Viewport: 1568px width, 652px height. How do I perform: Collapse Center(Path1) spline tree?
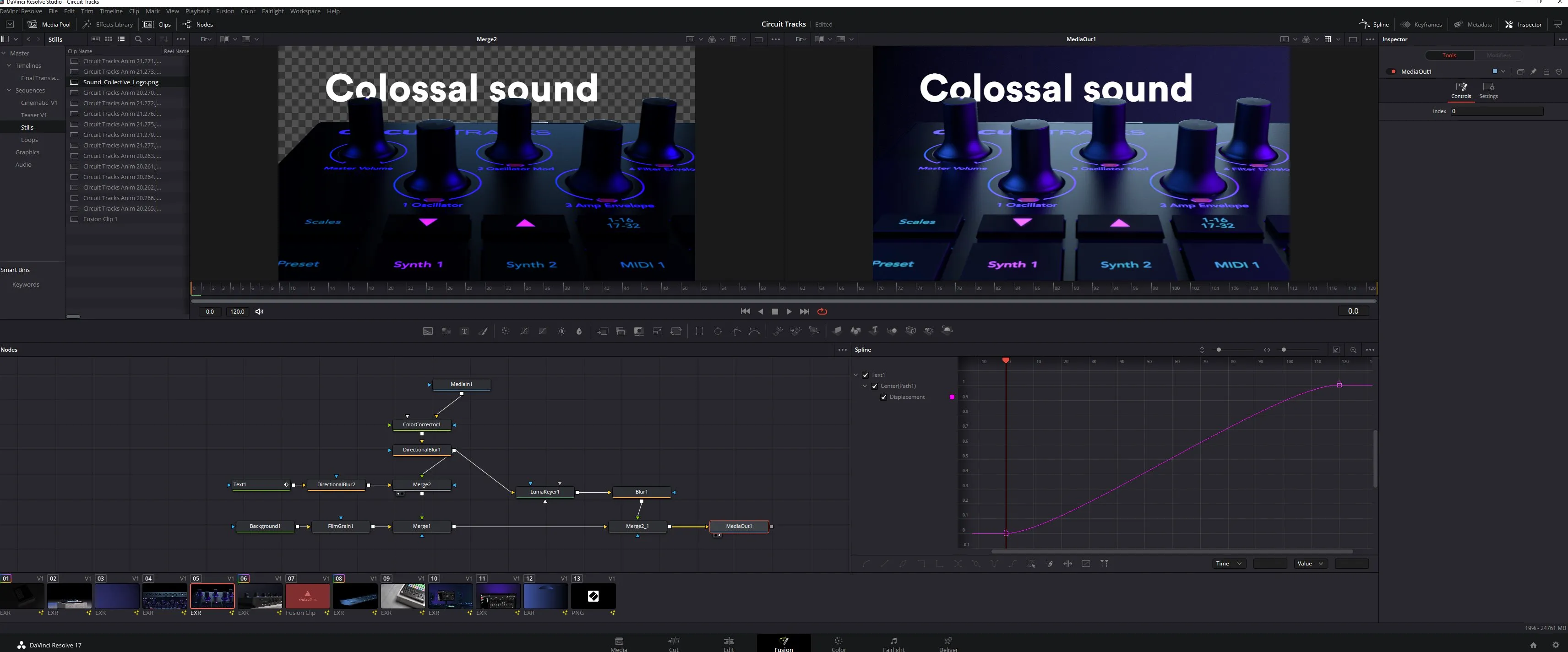pos(865,386)
